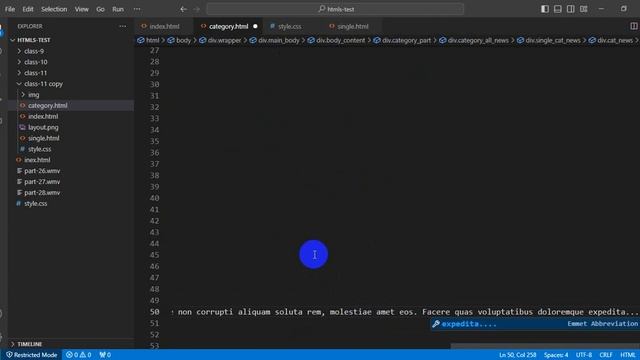Change HTML language mode
The width and height of the screenshot is (640, 360).
click(628, 355)
